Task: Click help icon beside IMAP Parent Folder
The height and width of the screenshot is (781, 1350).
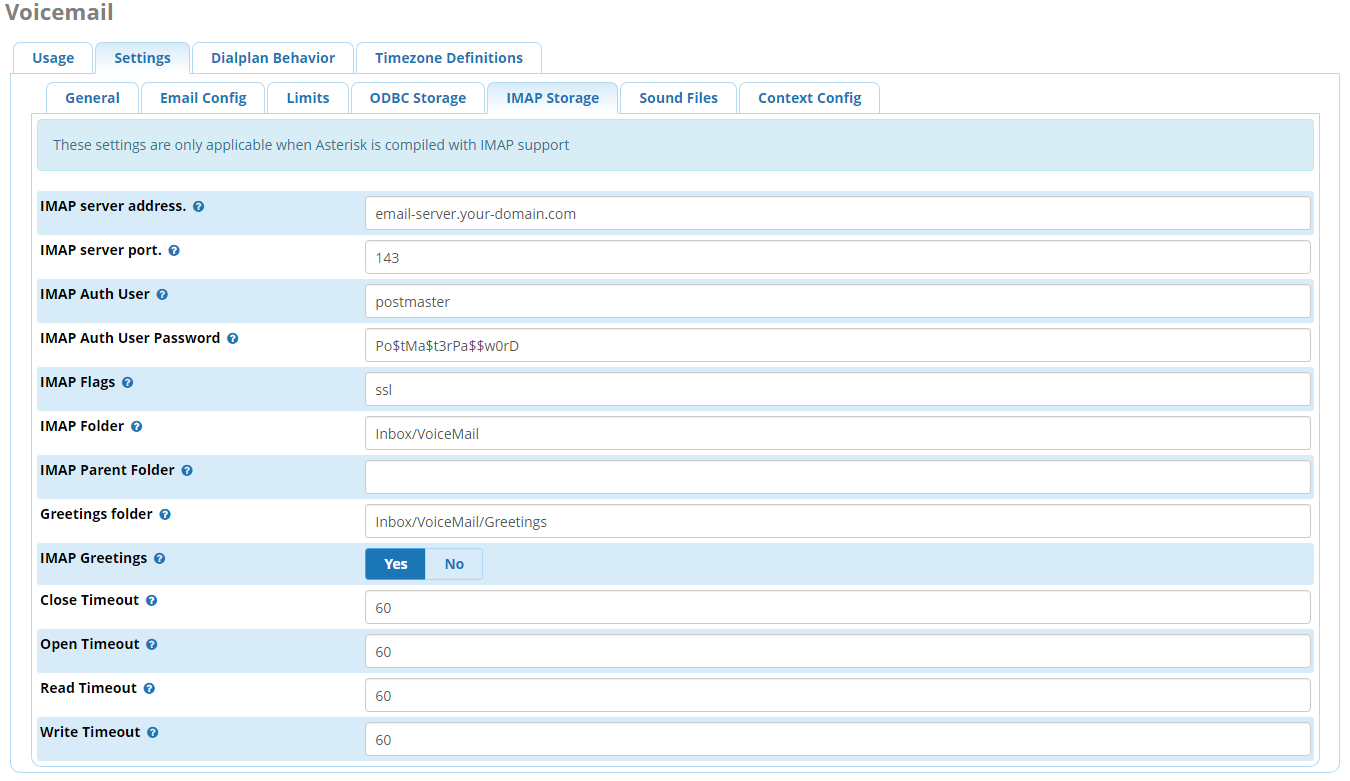Action: point(187,471)
